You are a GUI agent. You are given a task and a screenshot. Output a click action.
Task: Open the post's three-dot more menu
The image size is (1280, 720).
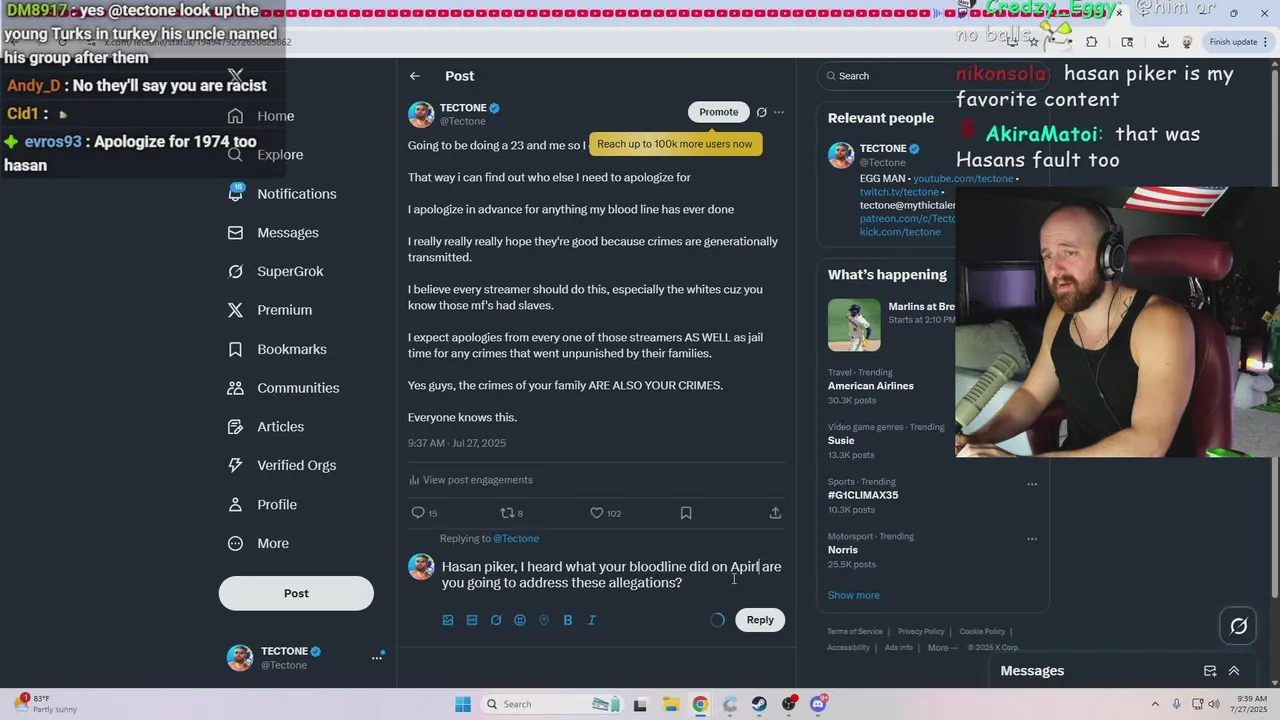pos(779,112)
